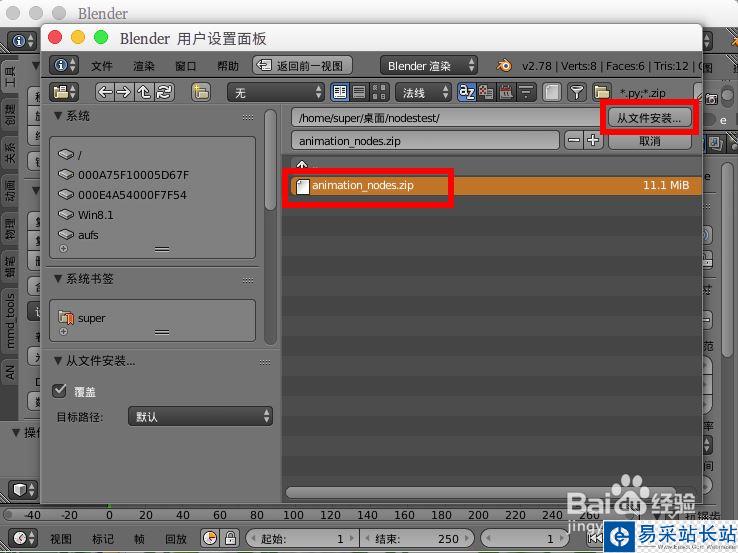Toggle show hidden files icon
The image size is (738, 553).
(x=552, y=92)
